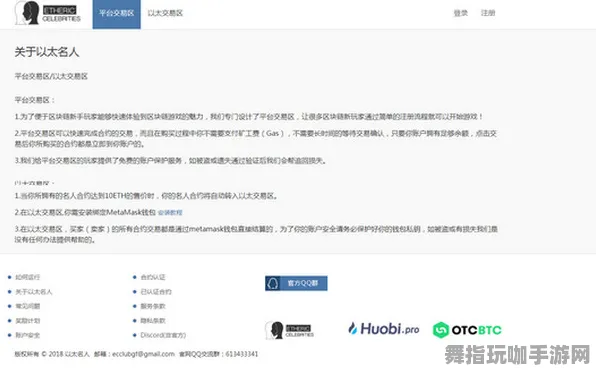Screen dimensions: 596x373
Task: Click the OTCBTC partner logo
Action: (467, 330)
